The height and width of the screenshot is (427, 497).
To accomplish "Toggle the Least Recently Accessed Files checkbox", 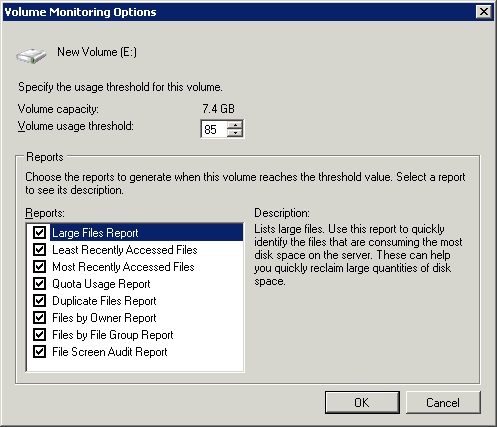I will pyautogui.click(x=39, y=249).
